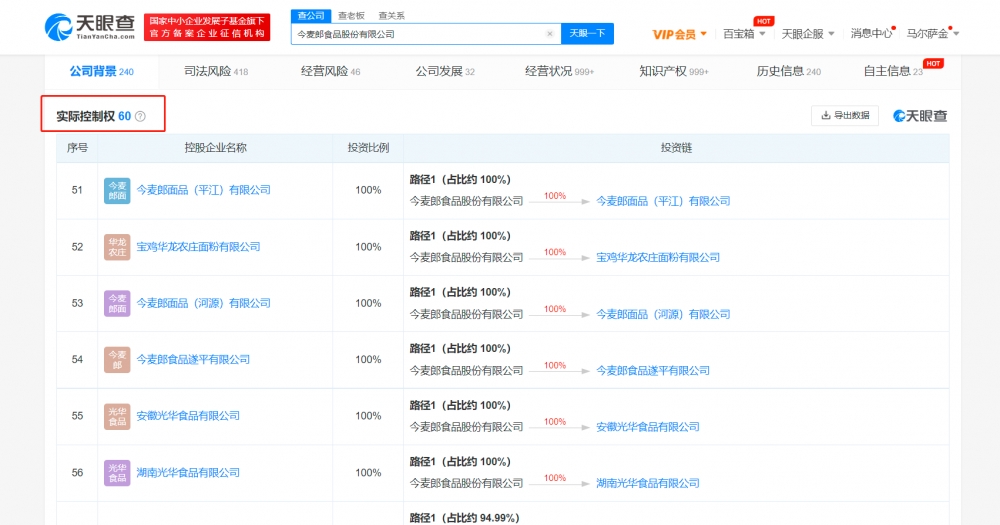Click logo icon for 今麦郎面品（平江）有限公司
Screen dimensions: 1000x525
coord(117,190)
